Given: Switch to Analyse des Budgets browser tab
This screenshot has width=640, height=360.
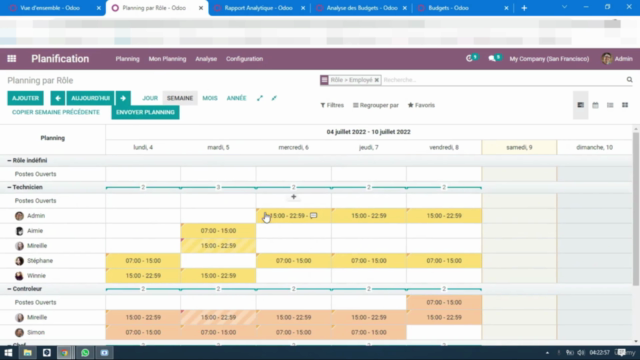Looking at the screenshot, I should click(361, 8).
